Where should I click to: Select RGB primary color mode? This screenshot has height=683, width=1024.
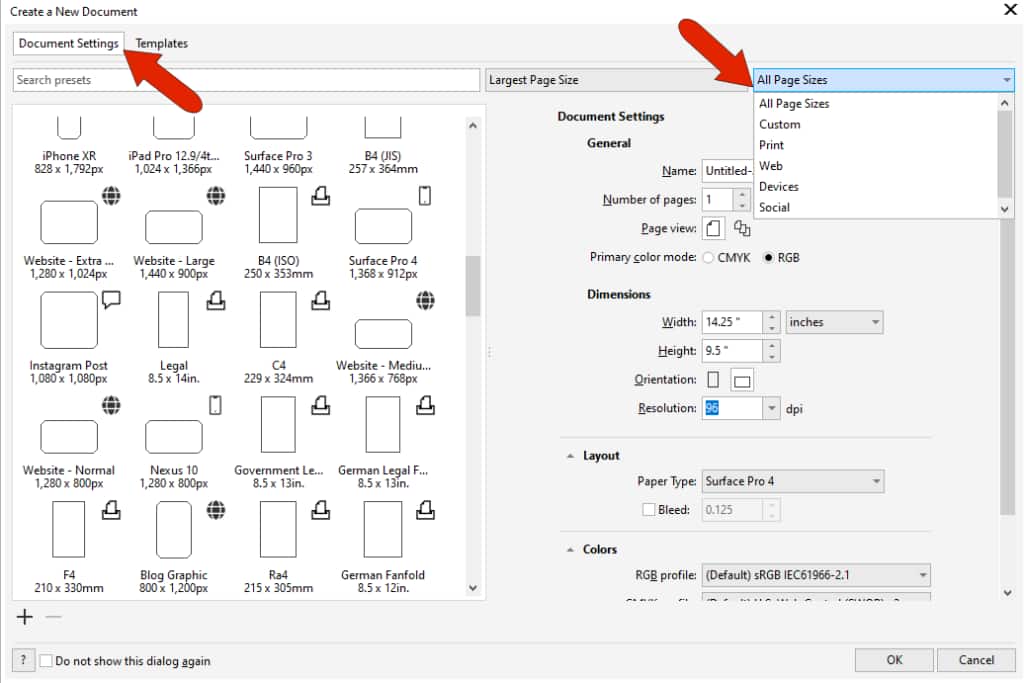point(769,258)
